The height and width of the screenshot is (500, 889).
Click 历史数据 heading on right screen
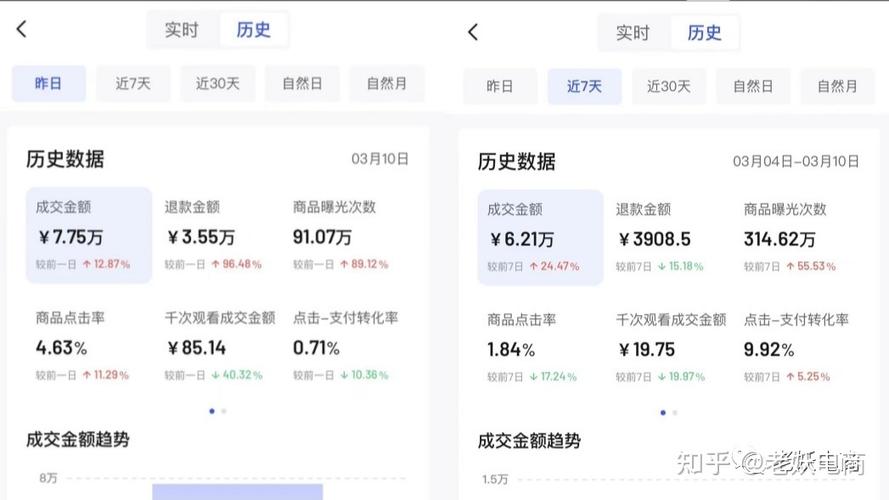point(517,162)
